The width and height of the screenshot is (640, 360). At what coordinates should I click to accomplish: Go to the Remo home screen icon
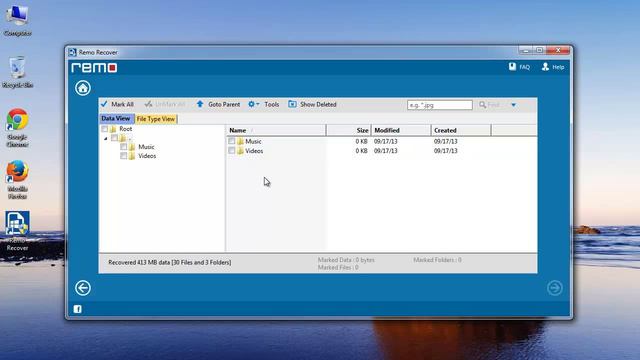point(83,88)
